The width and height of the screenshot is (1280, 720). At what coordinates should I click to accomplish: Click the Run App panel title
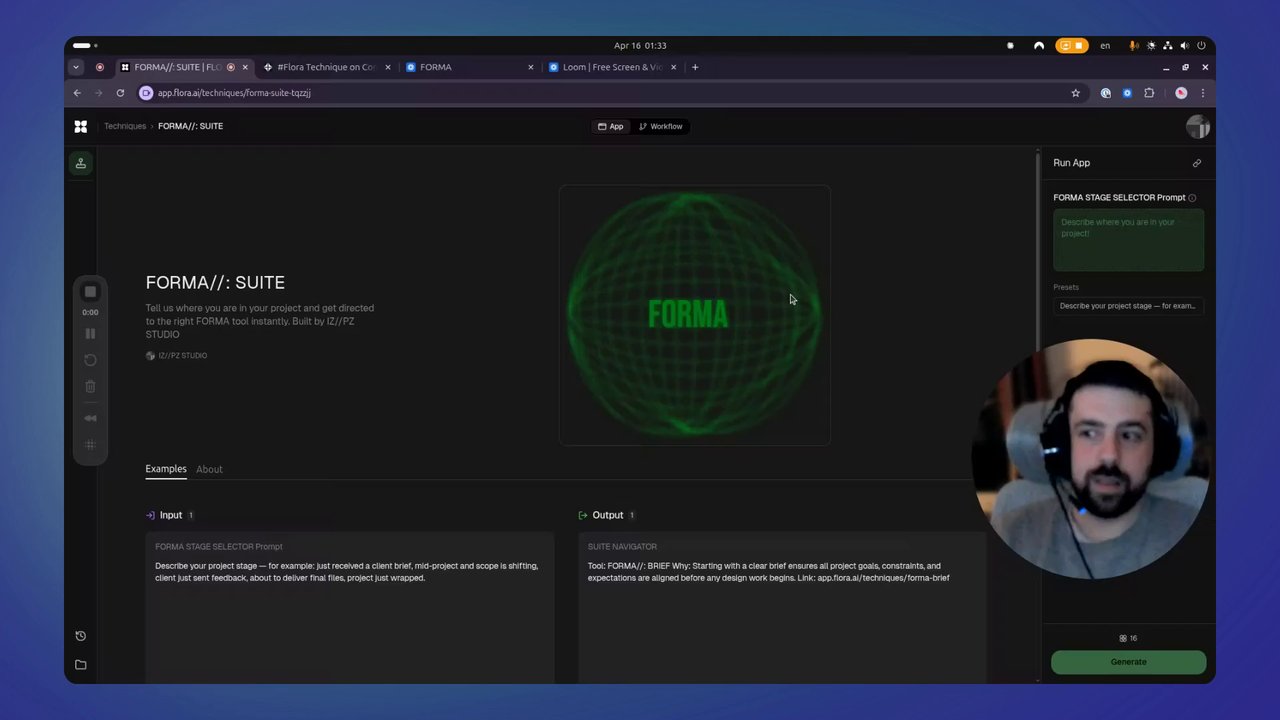point(1071,163)
